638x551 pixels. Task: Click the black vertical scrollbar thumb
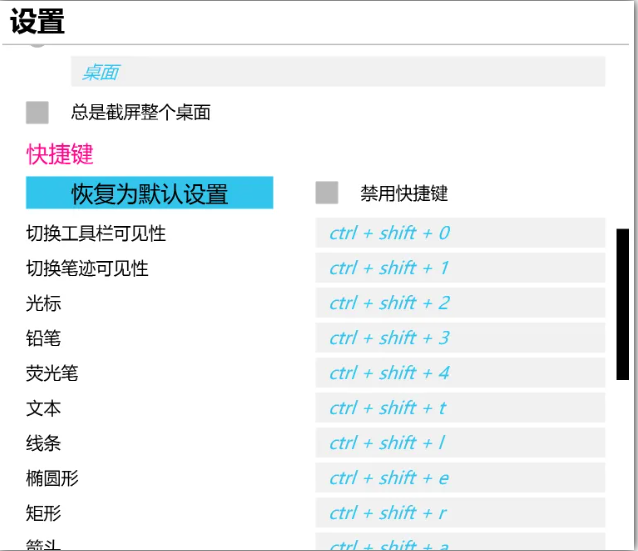pyautogui.click(x=622, y=304)
